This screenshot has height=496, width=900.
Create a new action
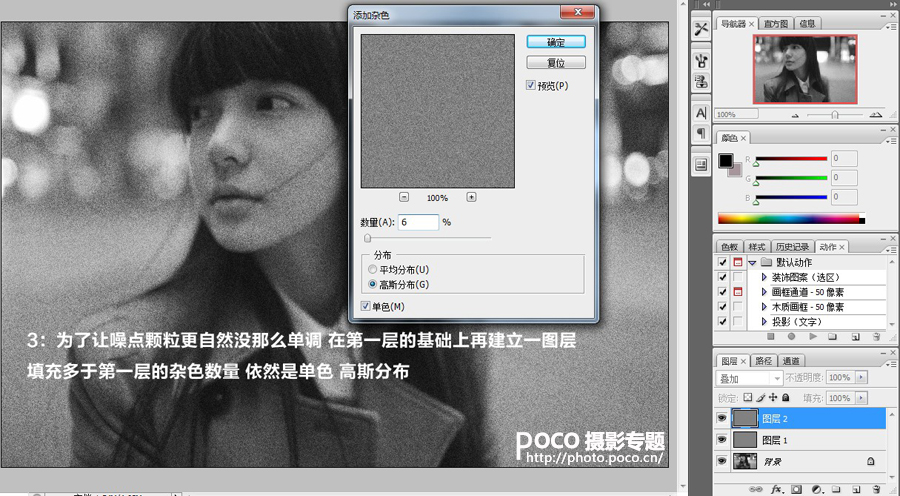click(x=855, y=336)
